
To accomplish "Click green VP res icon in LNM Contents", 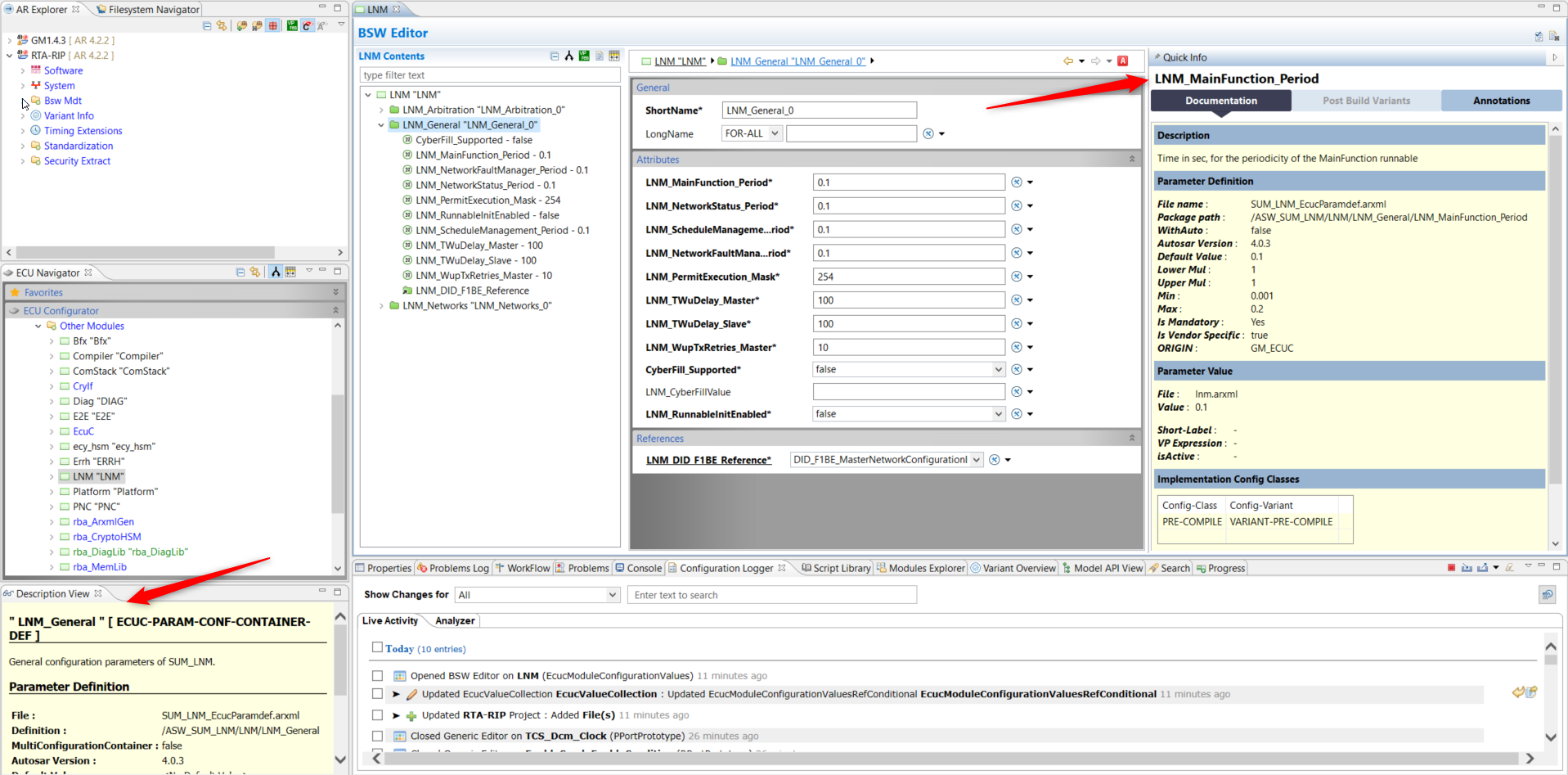I will [x=584, y=56].
